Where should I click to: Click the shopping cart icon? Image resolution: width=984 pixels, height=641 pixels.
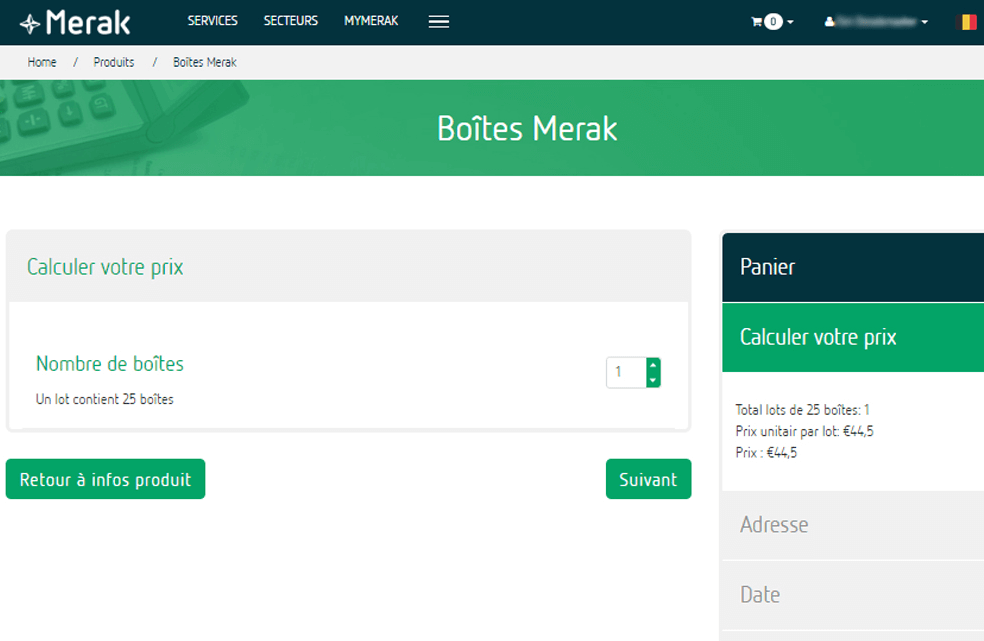coord(757,21)
